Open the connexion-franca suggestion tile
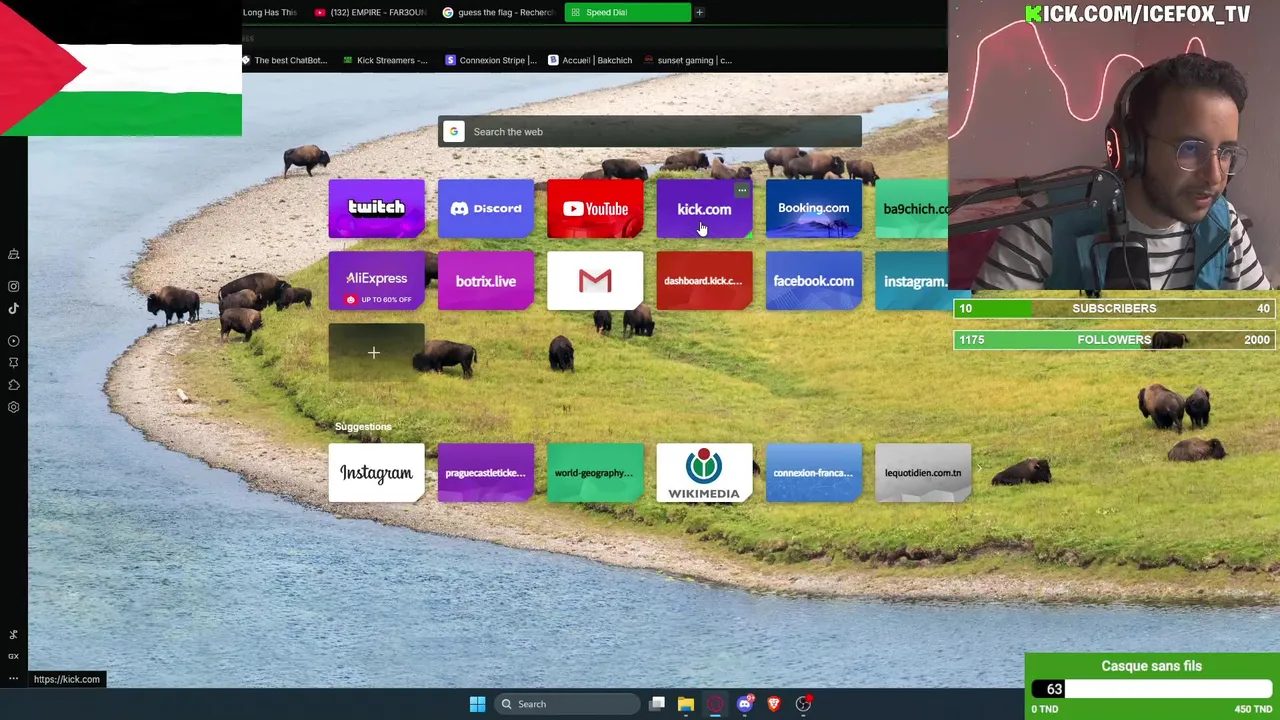Screen dimensions: 1280x720 813,473
